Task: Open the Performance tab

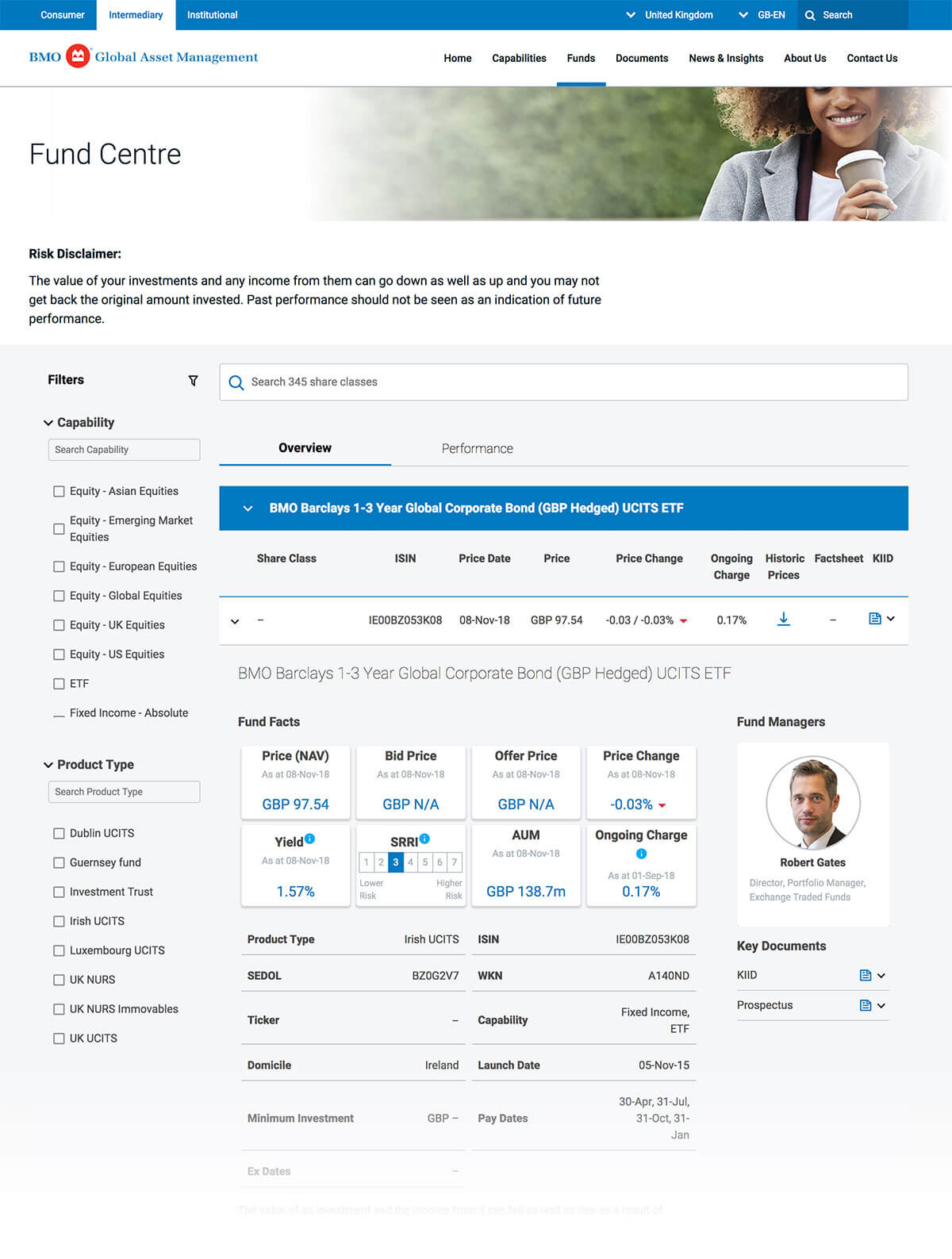Action: (x=478, y=448)
